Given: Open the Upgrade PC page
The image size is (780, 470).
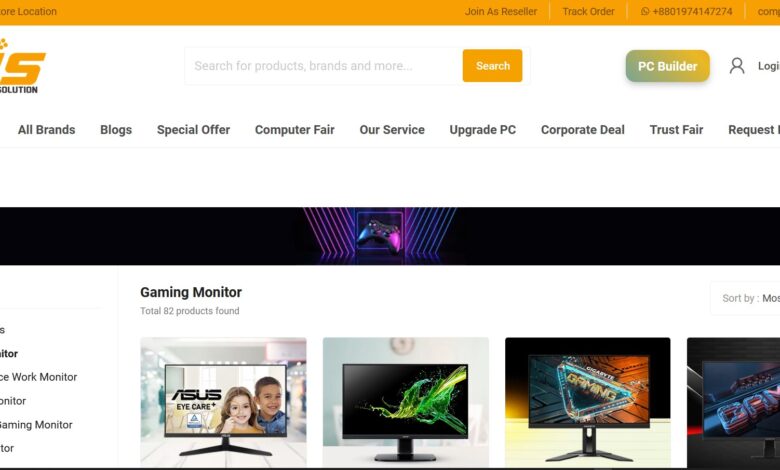Looking at the screenshot, I should coord(483,130).
